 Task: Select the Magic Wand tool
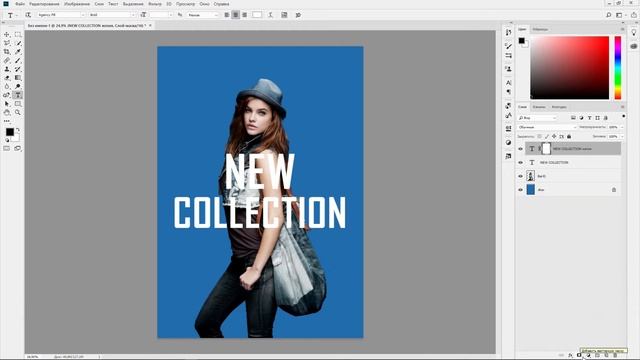click(x=18, y=43)
